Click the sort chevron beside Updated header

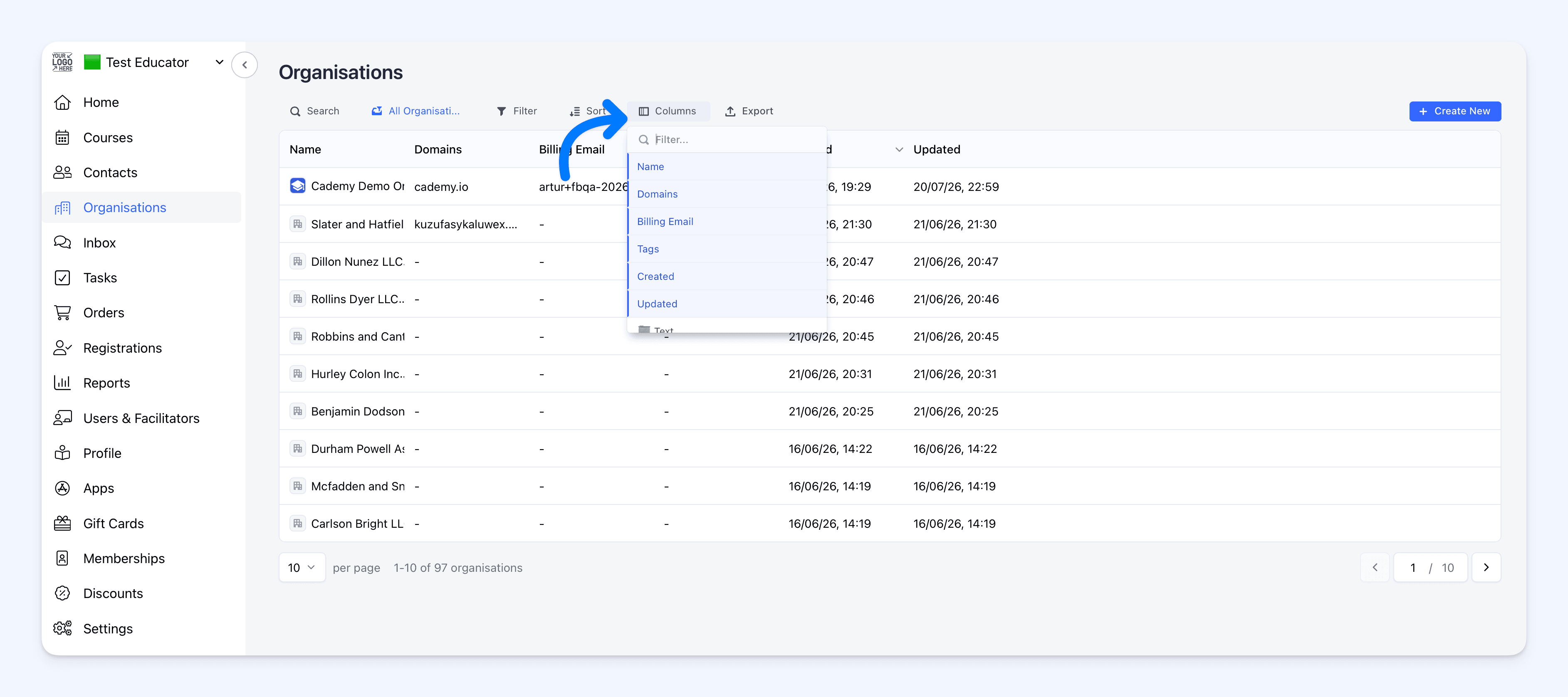click(899, 150)
